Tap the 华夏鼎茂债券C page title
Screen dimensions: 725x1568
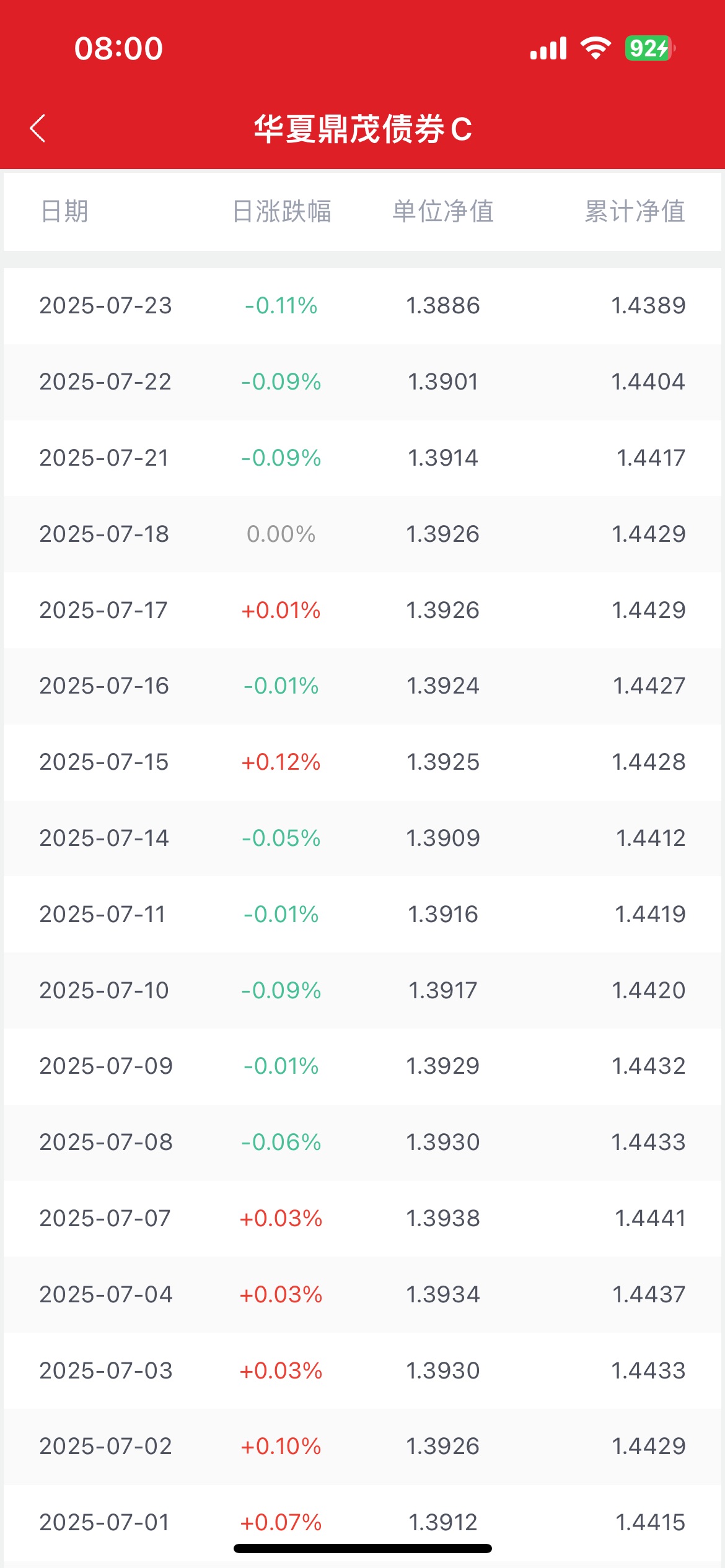pyautogui.click(x=362, y=129)
